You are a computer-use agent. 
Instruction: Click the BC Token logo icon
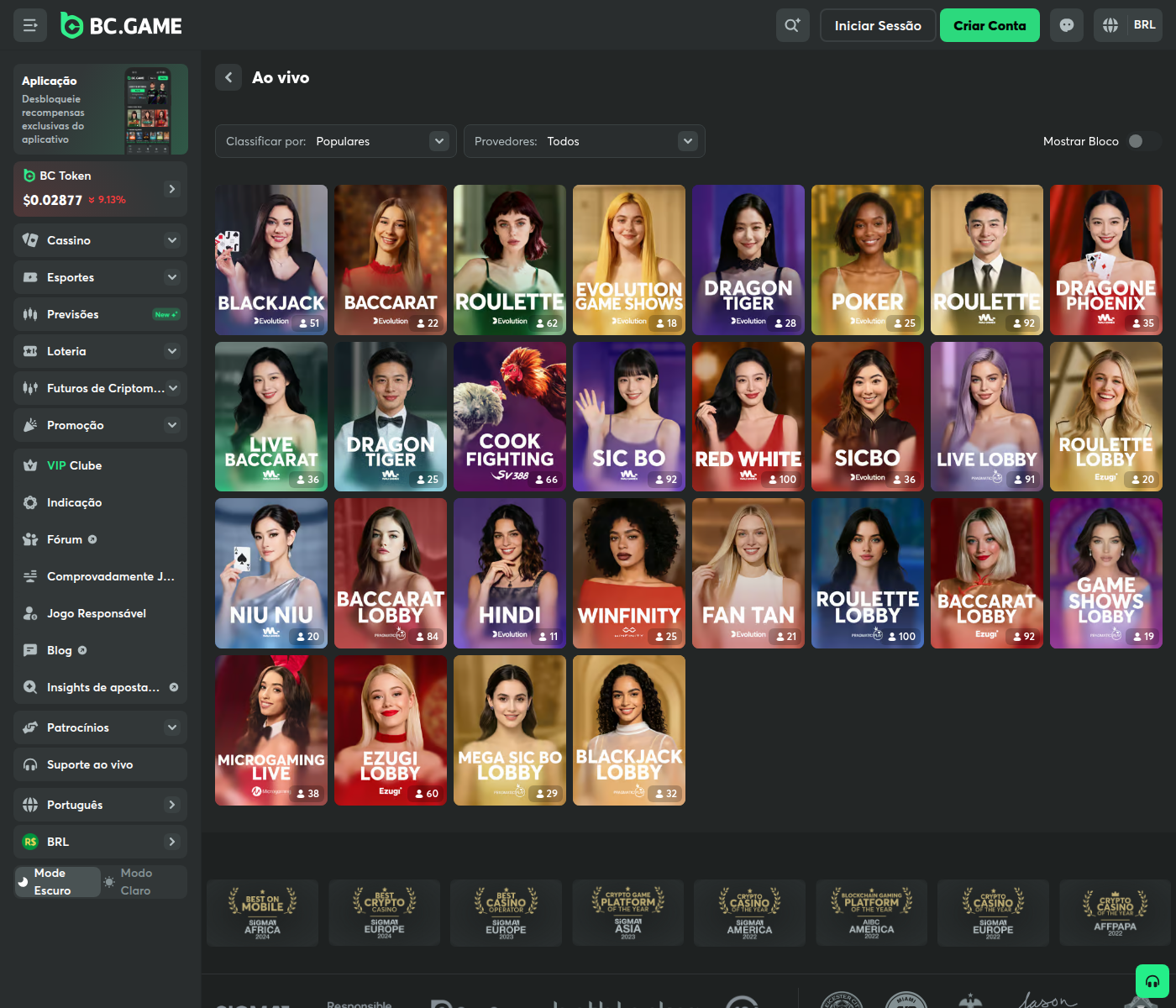(x=29, y=176)
